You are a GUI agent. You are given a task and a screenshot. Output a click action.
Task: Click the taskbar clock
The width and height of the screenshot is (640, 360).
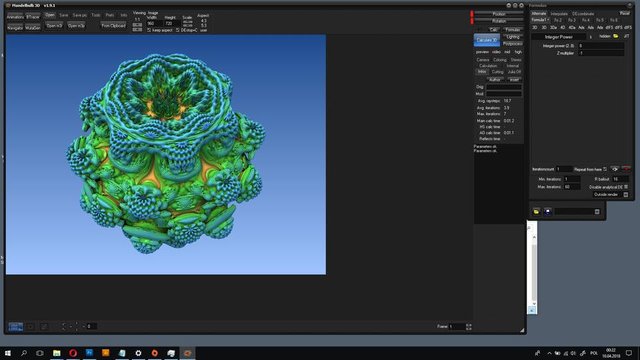coord(611,353)
